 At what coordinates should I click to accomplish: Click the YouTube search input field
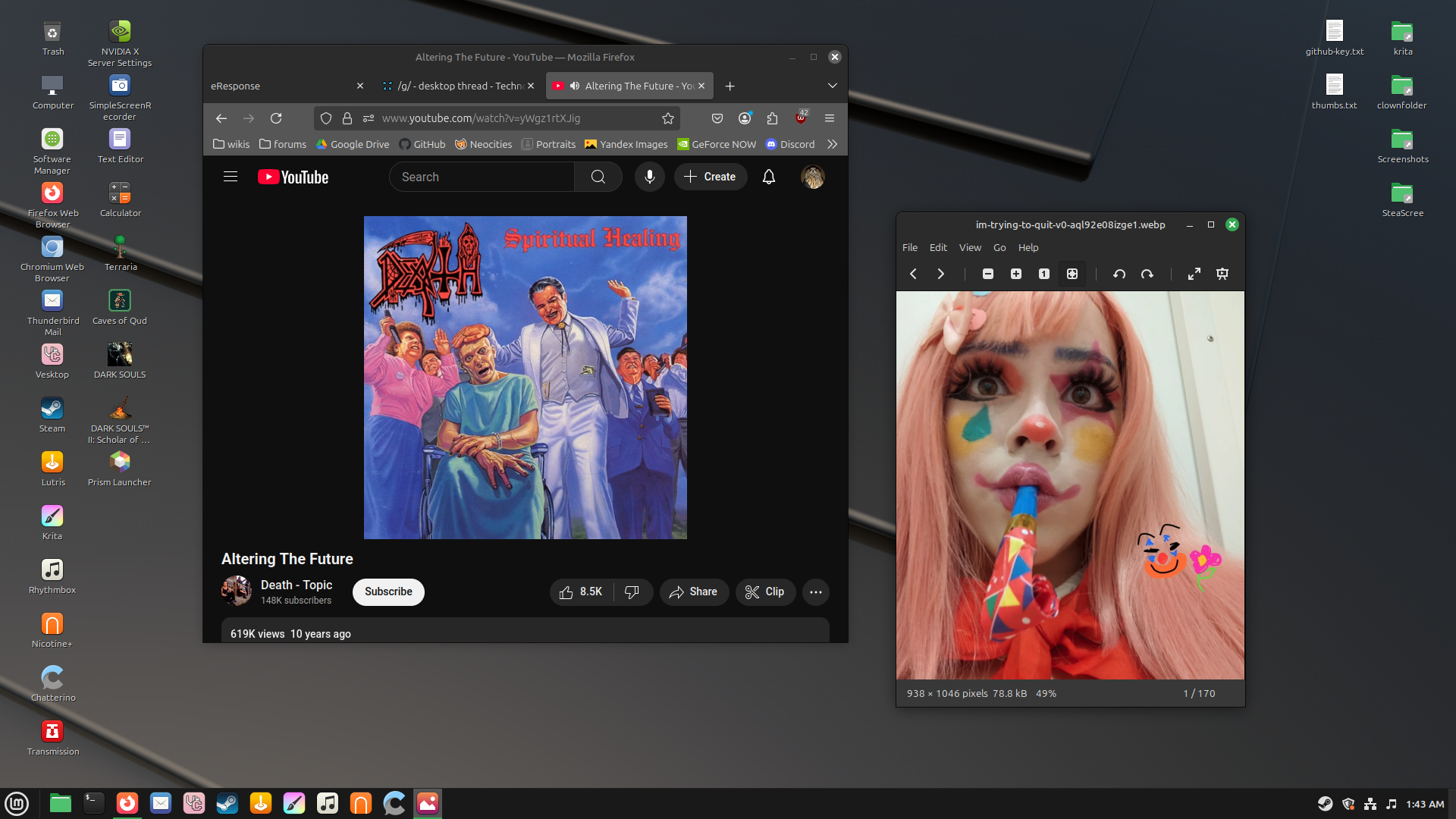[482, 177]
